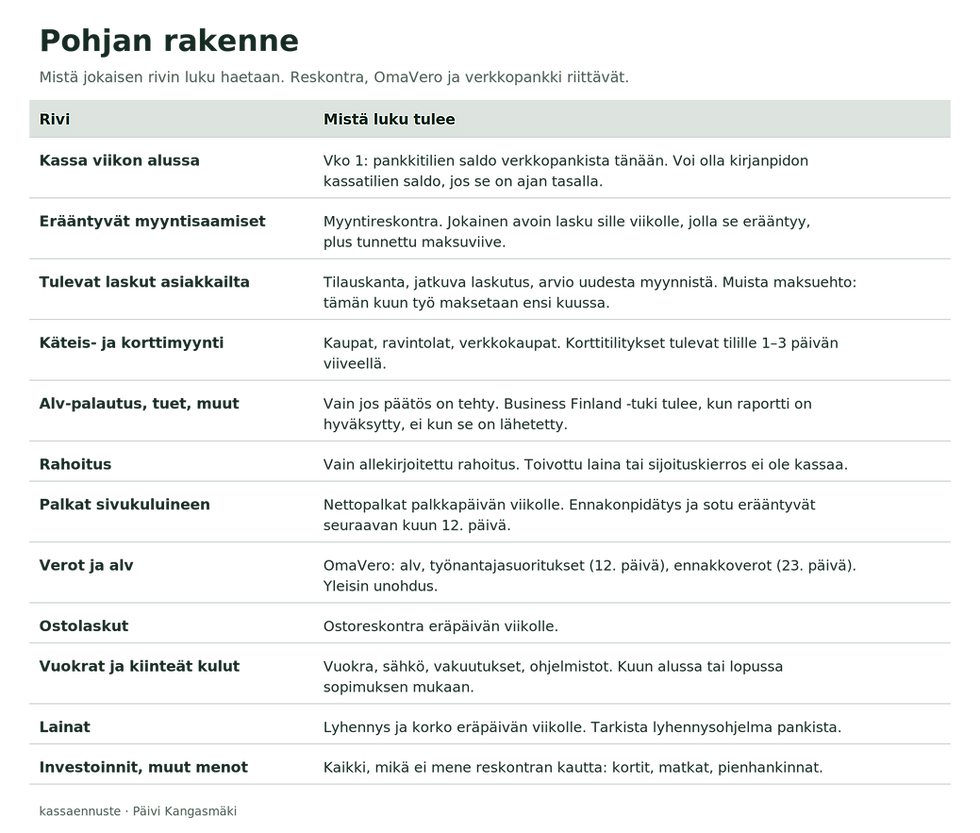Click the "Mistä luku tulee" column header
This screenshot has width=980, height=833.
pyautogui.click(x=389, y=119)
